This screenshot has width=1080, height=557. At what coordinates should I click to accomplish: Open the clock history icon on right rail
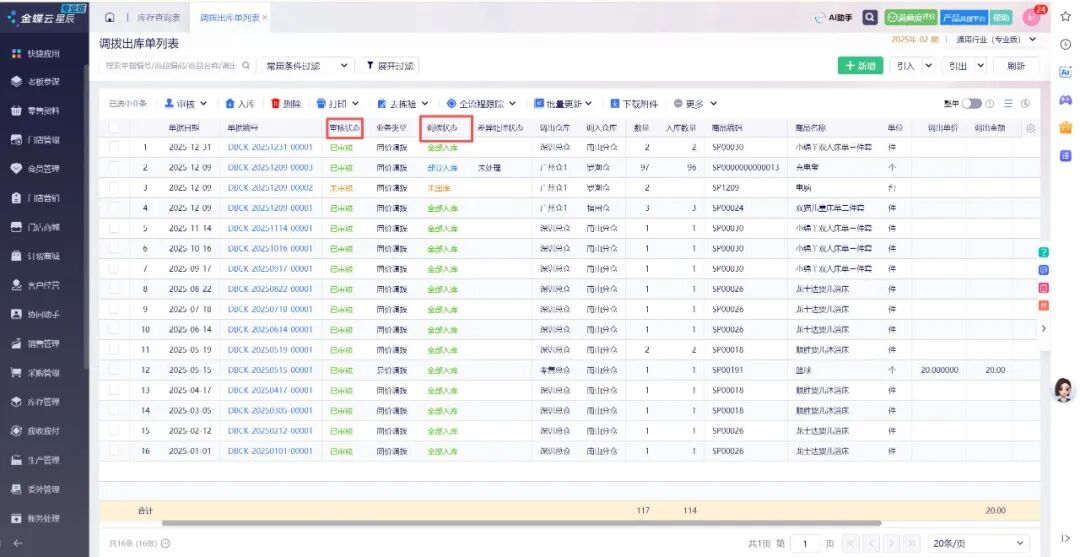(1066, 44)
